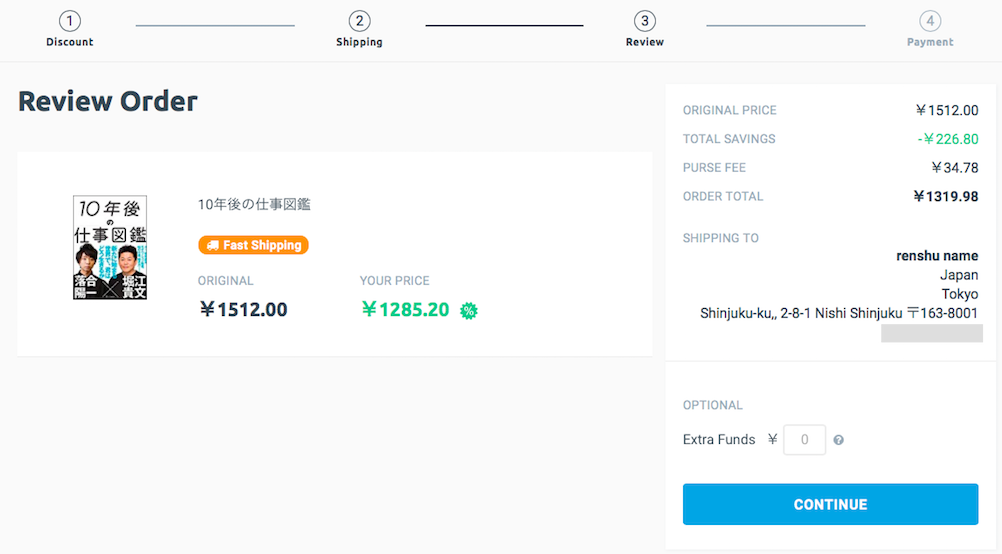The height and width of the screenshot is (554, 1002).
Task: Click the step 1 Discount circle
Action: pyautogui.click(x=70, y=21)
